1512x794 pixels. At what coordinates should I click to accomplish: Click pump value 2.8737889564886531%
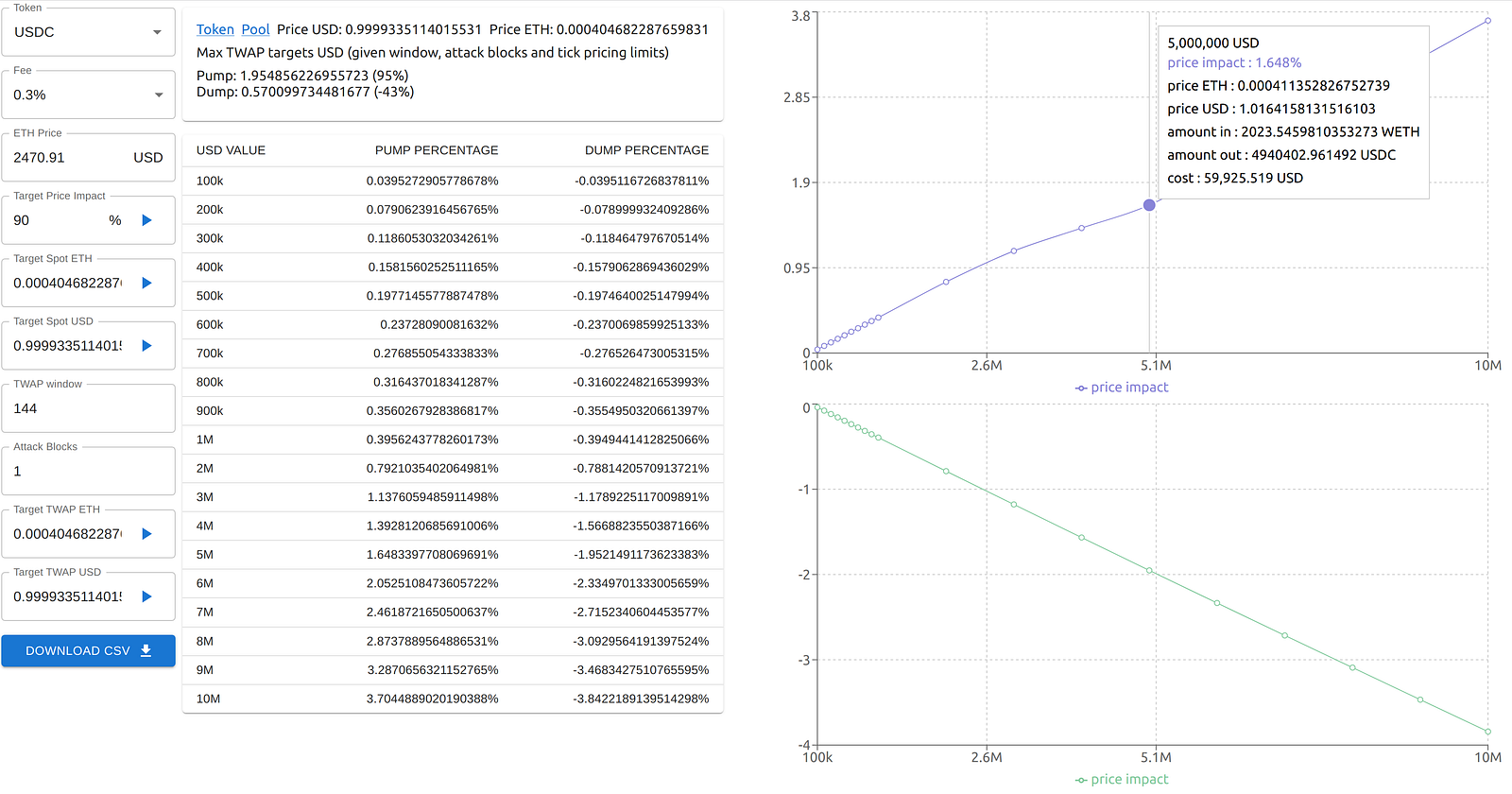[x=433, y=641]
